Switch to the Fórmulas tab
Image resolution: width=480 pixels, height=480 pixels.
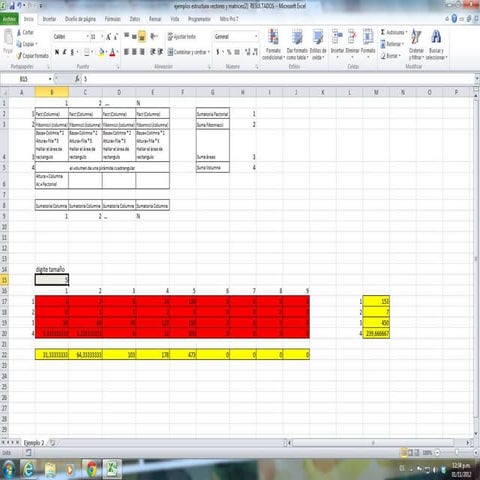pyautogui.click(x=113, y=19)
